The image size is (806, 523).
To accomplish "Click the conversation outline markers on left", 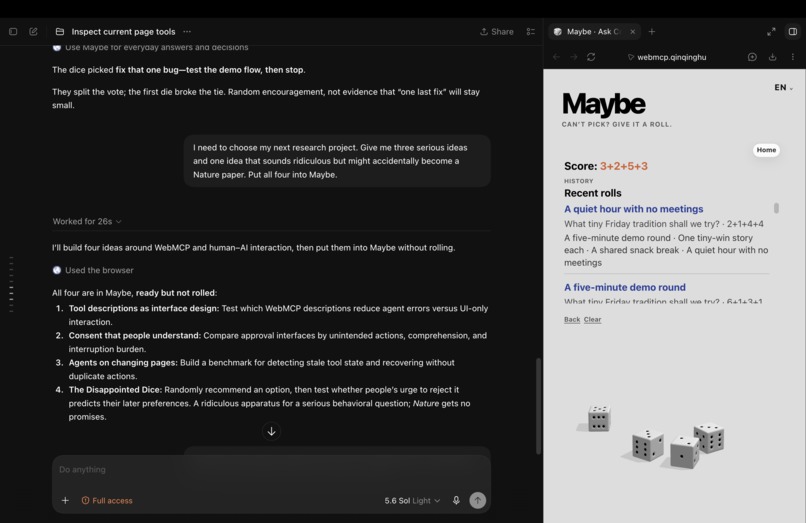I will pyautogui.click(x=11, y=284).
